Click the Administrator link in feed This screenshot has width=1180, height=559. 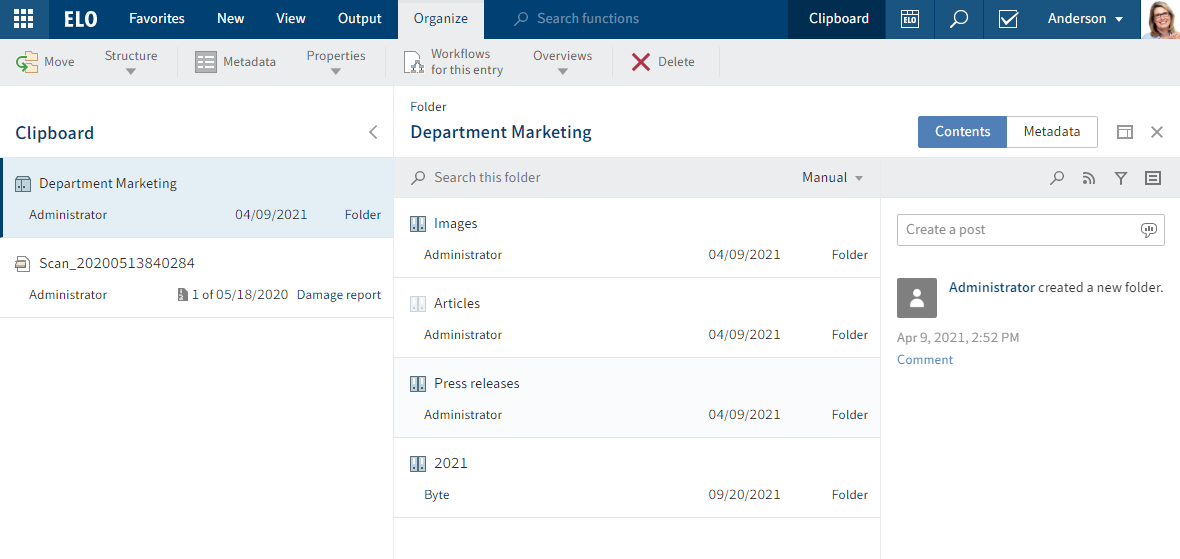click(x=991, y=287)
